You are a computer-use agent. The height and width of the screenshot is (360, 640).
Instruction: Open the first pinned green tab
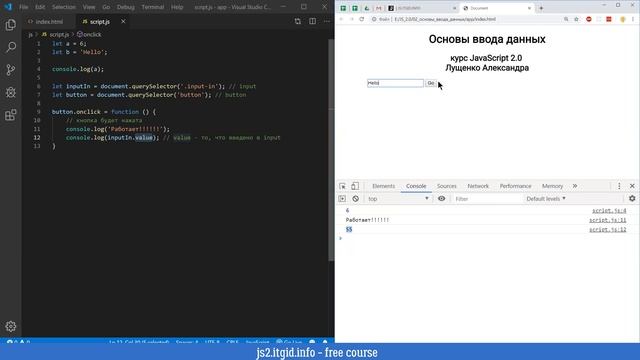pos(343,8)
